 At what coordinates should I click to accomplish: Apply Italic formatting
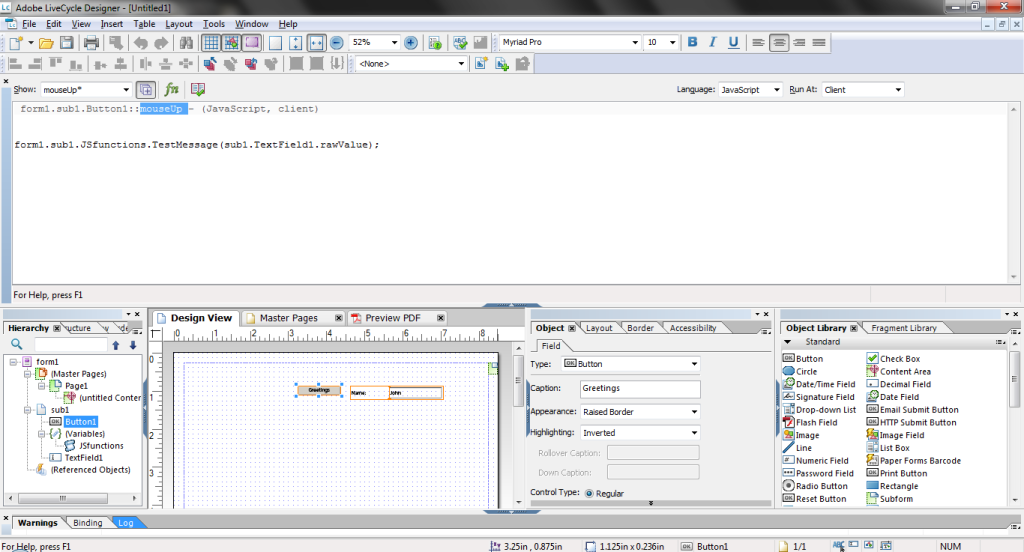coord(712,42)
